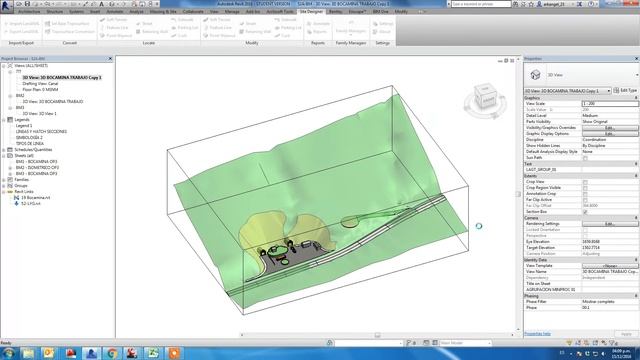Toggle the Crop View checkbox

click(x=585, y=182)
